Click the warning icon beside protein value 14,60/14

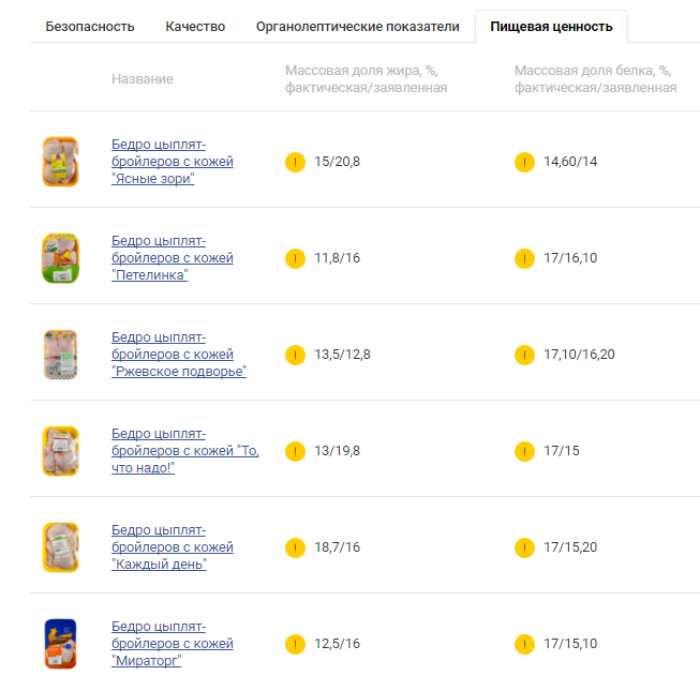(x=525, y=162)
